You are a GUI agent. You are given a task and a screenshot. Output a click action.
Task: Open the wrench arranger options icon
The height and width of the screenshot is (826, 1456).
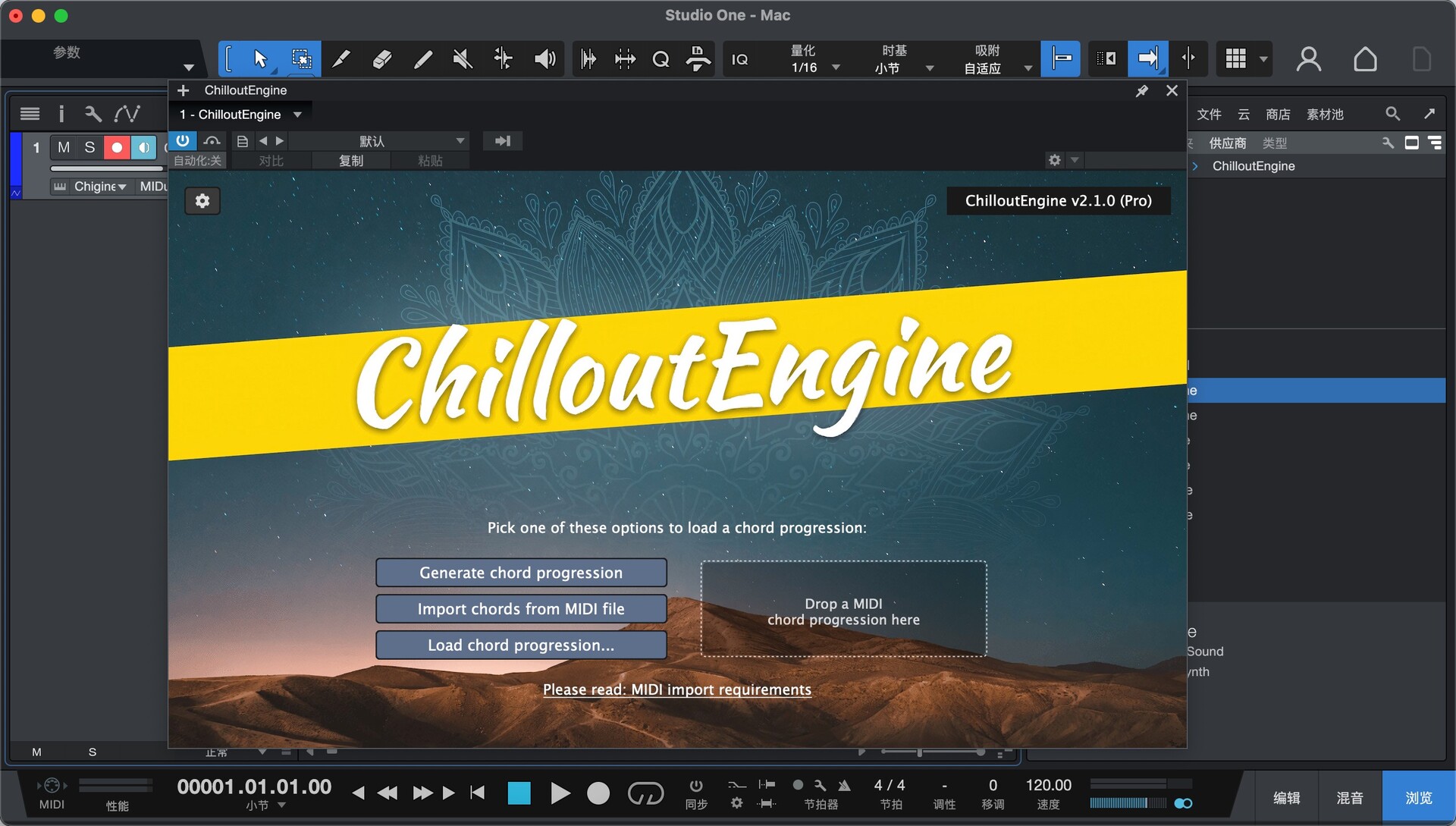tap(93, 114)
